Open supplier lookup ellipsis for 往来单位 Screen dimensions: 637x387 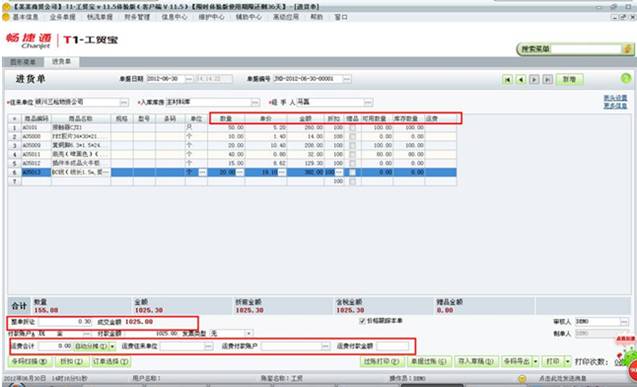pyautogui.click(x=124, y=102)
